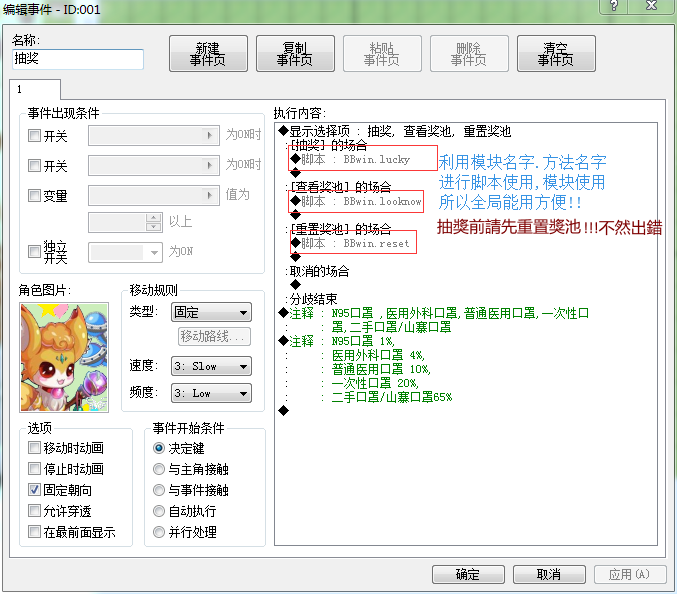
Task: Open the second 开关 selector field
Action: pyautogui.click(x=154, y=165)
